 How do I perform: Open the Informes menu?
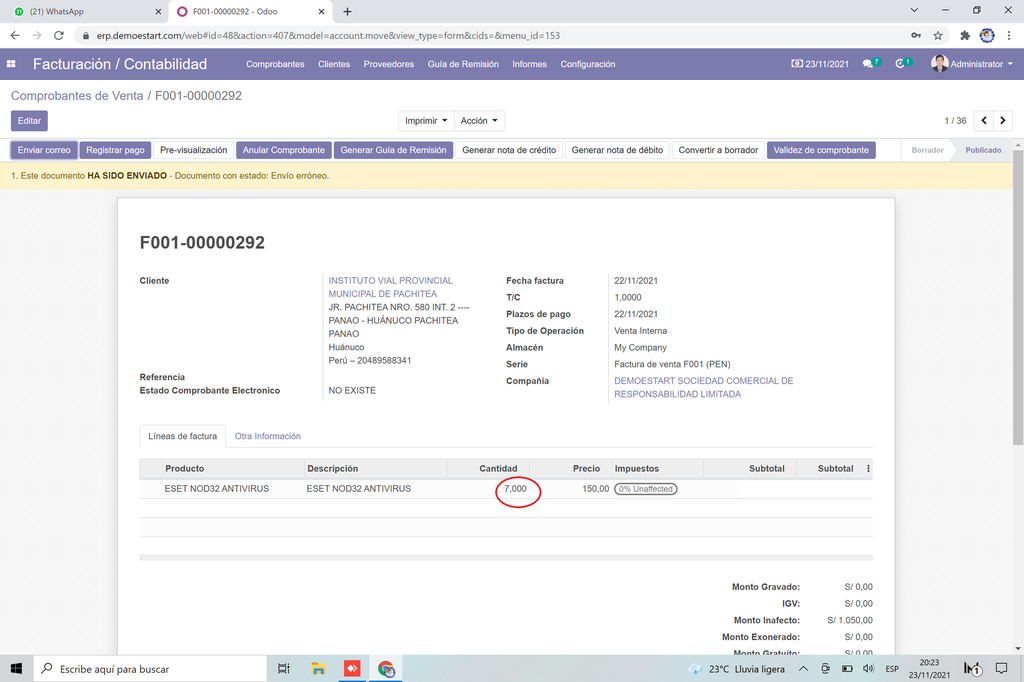click(529, 64)
